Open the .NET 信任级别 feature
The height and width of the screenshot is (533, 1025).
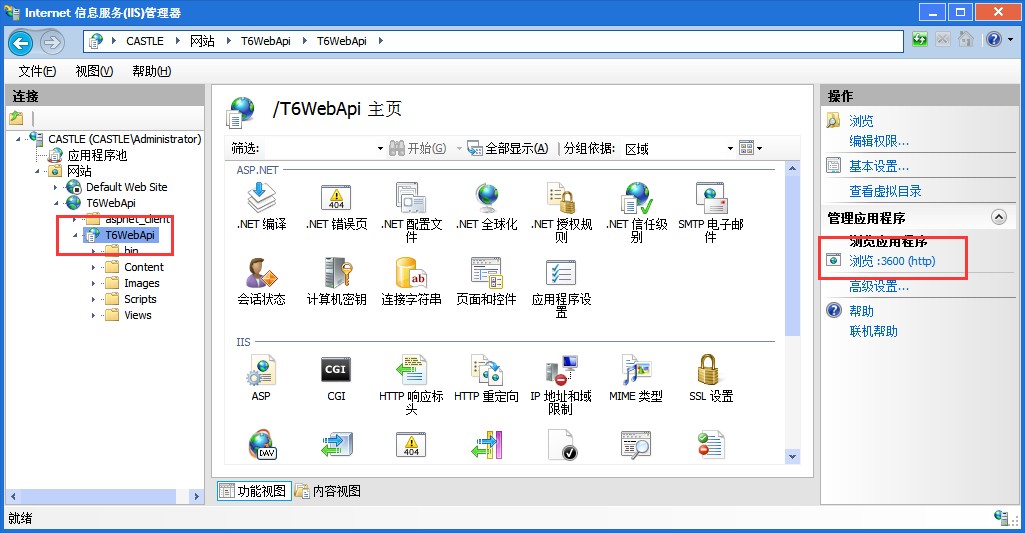(x=637, y=213)
